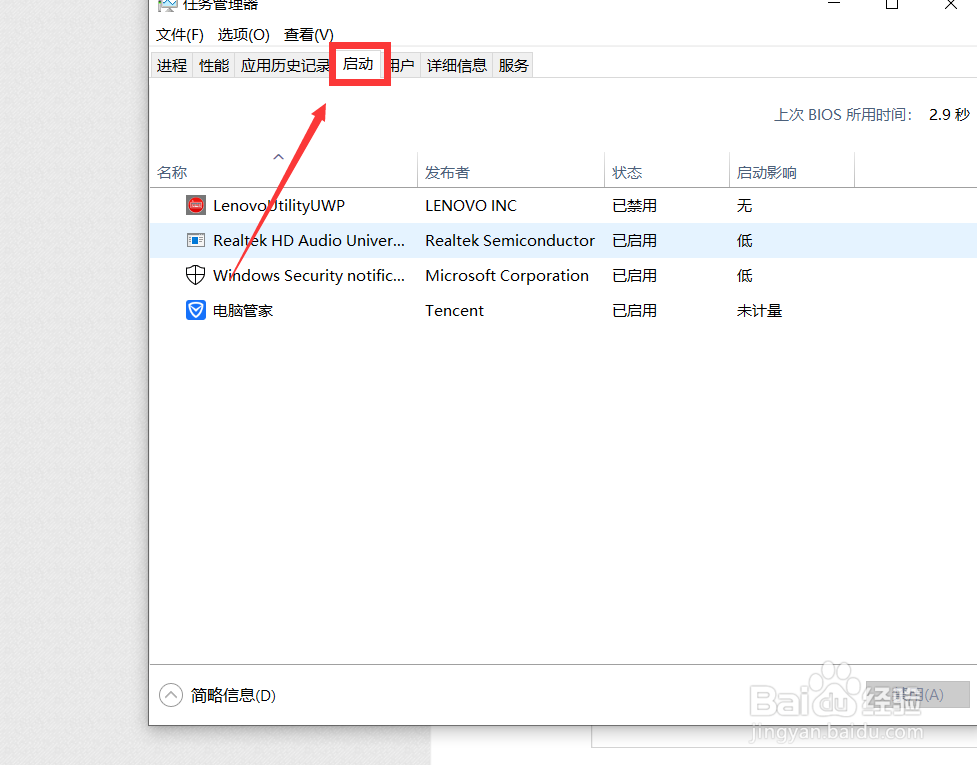
Task: Select the LenovoUtilityUWP row name
Action: 279,206
